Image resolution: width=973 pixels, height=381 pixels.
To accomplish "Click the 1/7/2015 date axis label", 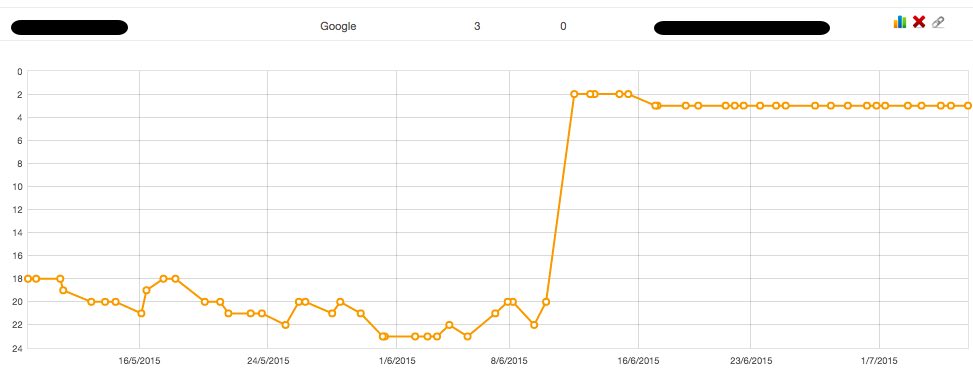I will 880,361.
